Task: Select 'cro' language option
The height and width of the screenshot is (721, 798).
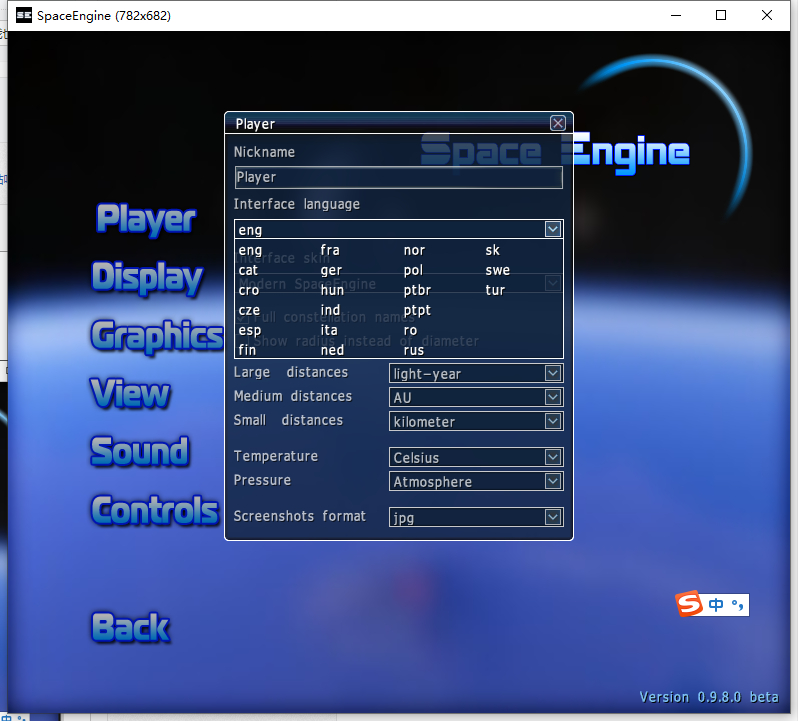Action: (249, 290)
